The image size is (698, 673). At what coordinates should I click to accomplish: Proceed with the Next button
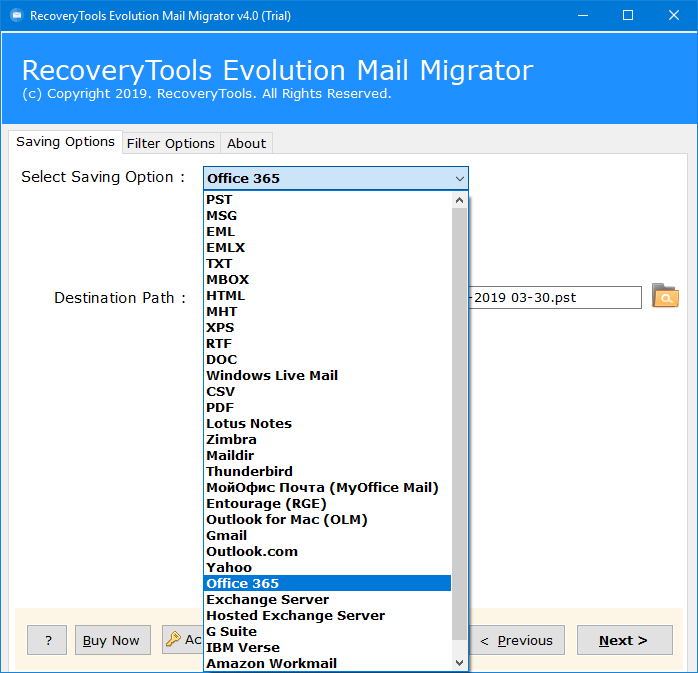[625, 640]
